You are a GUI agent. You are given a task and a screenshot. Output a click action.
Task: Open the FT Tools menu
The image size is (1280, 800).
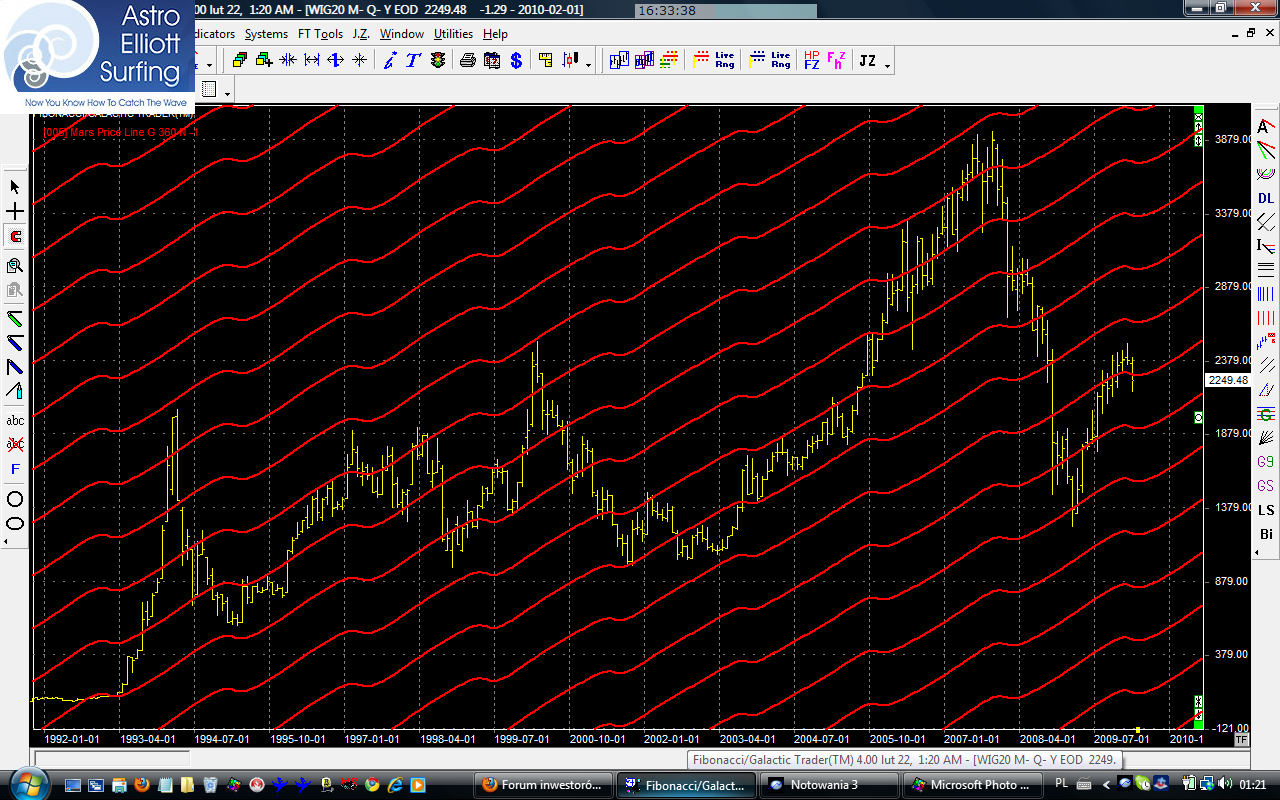320,34
